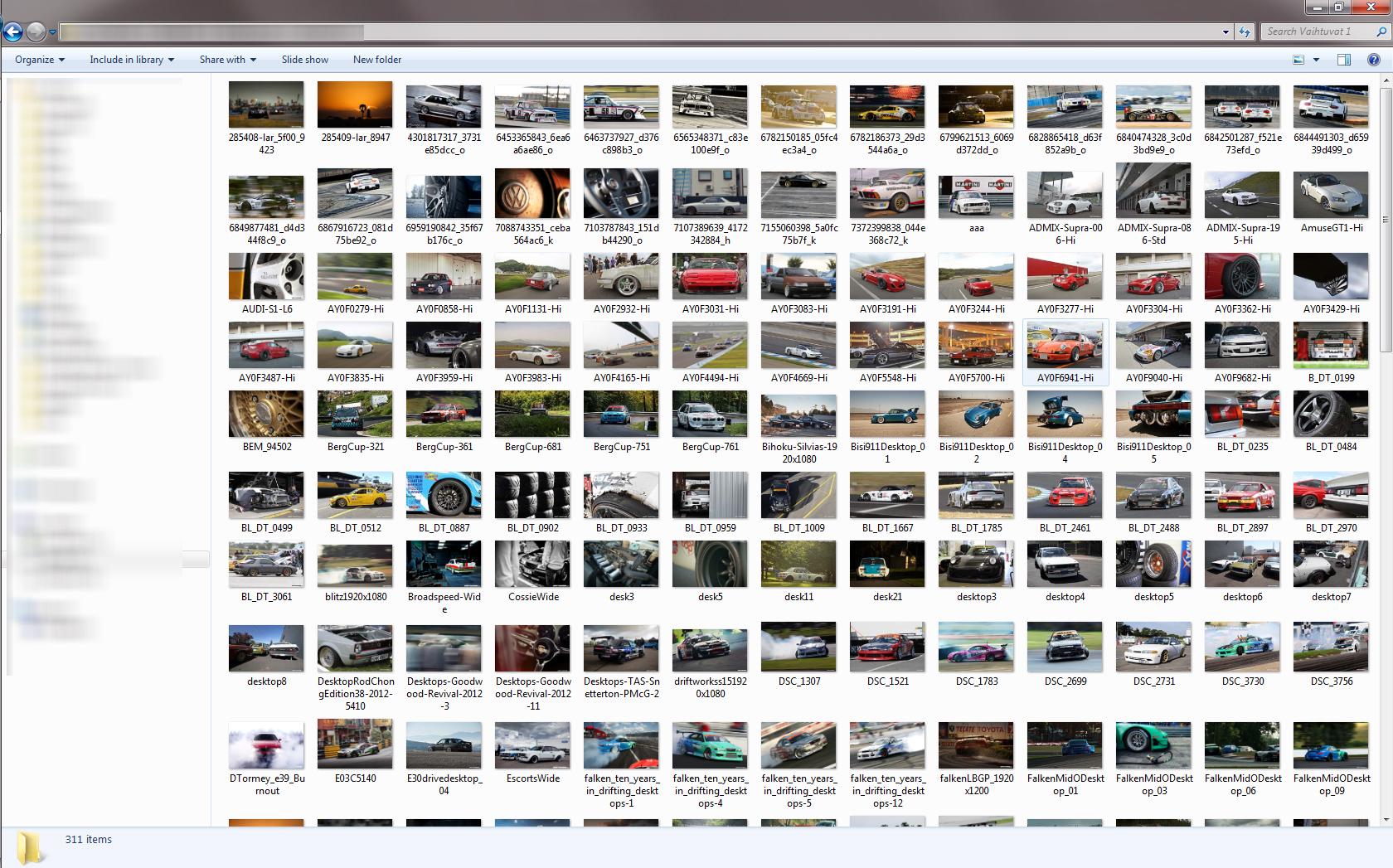The image size is (1393, 868).
Task: Expand the More view options arrow
Action: 1316,60
